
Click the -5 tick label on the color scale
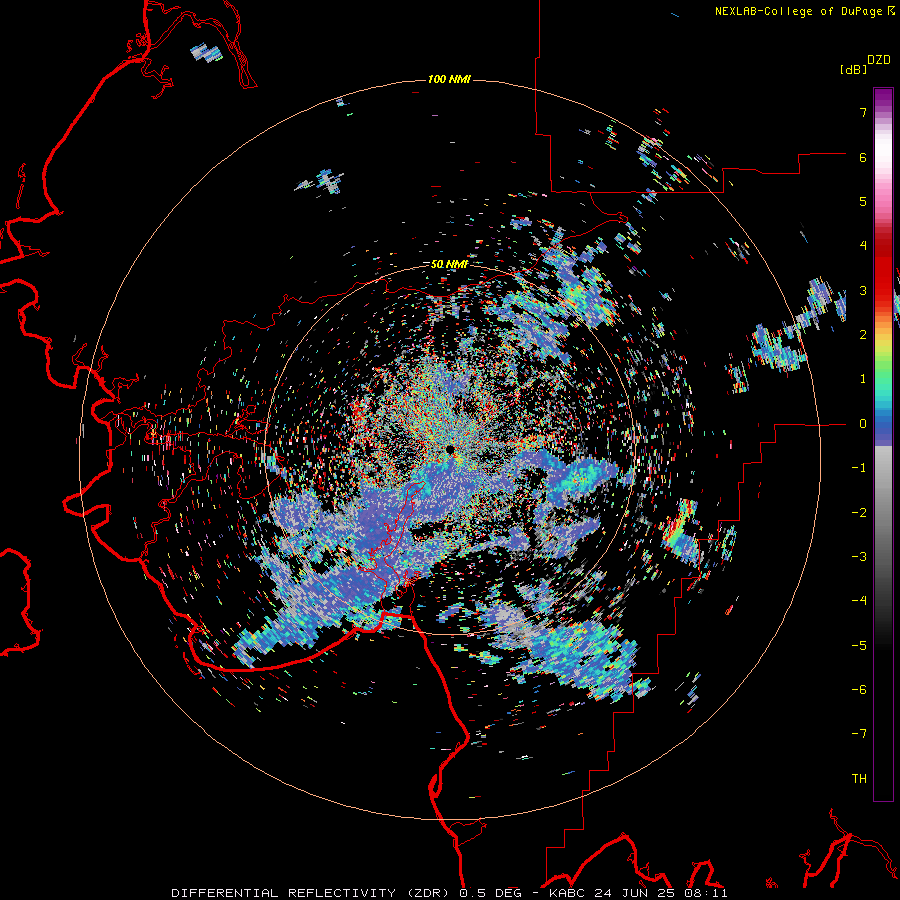(x=859, y=646)
